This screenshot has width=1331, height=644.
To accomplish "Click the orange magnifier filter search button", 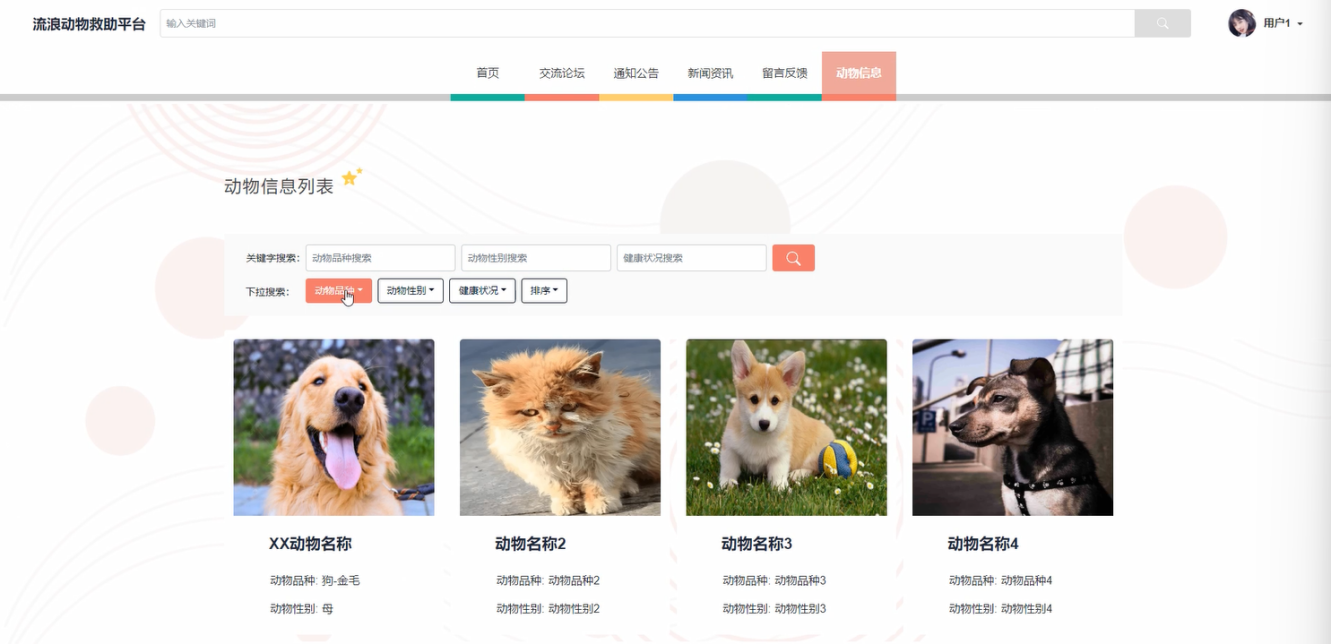I will pos(793,258).
